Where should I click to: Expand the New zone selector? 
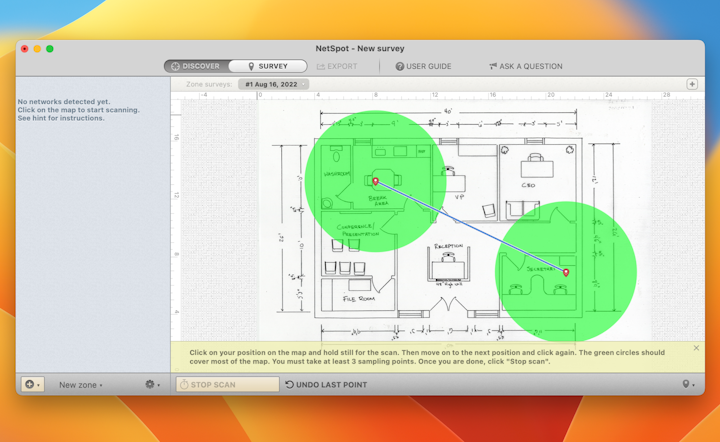[80, 385]
